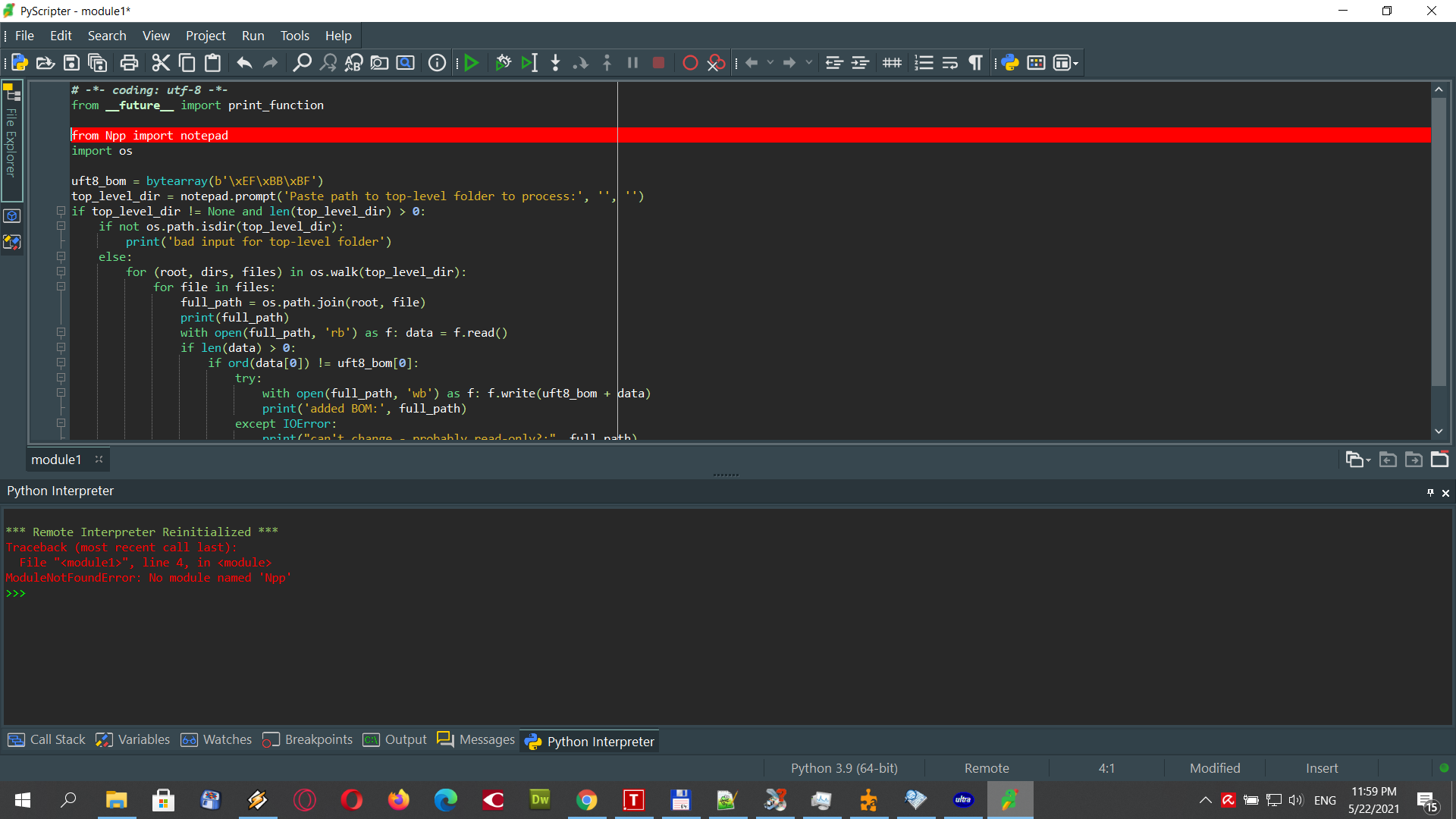Collapse the 'for (root, dirs, files)' fold
1456x819 pixels.
pos(61,271)
